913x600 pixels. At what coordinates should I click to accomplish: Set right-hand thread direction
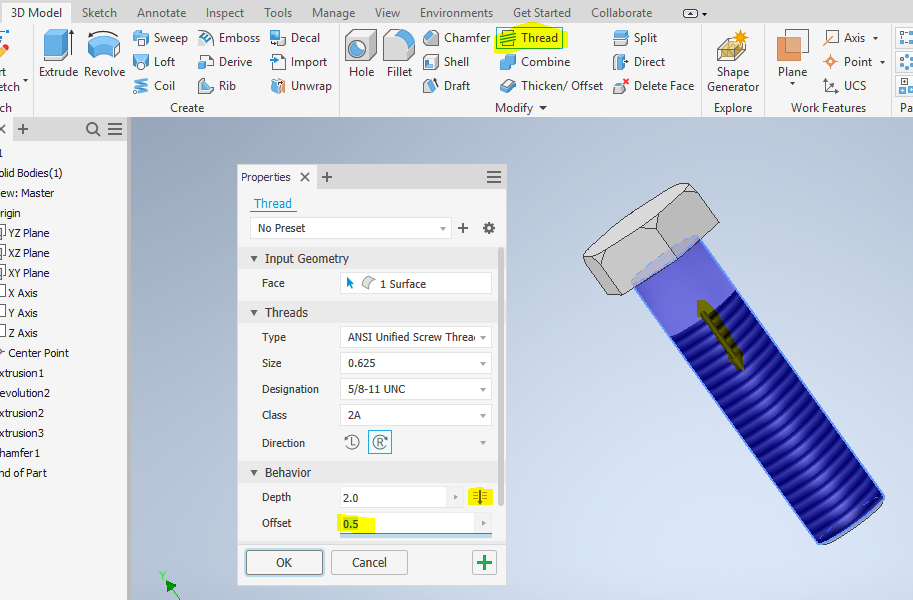pyautogui.click(x=380, y=443)
